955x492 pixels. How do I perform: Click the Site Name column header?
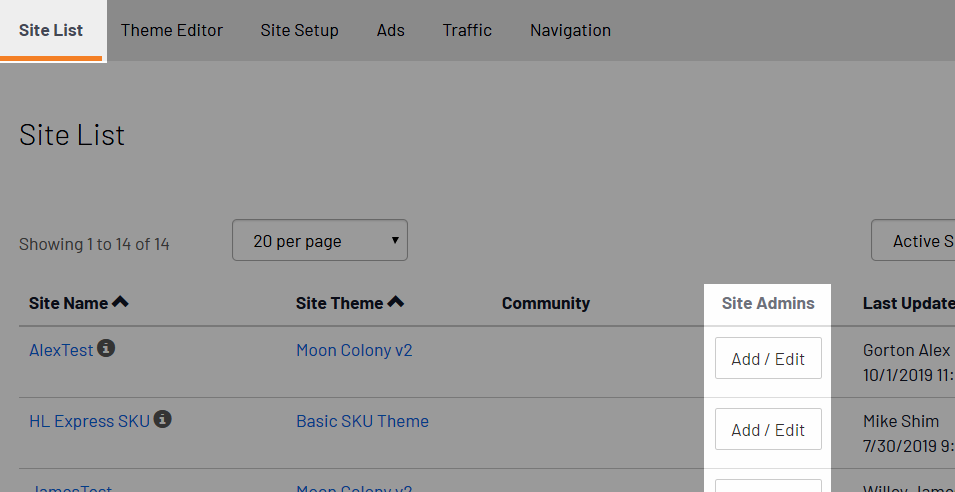[68, 303]
